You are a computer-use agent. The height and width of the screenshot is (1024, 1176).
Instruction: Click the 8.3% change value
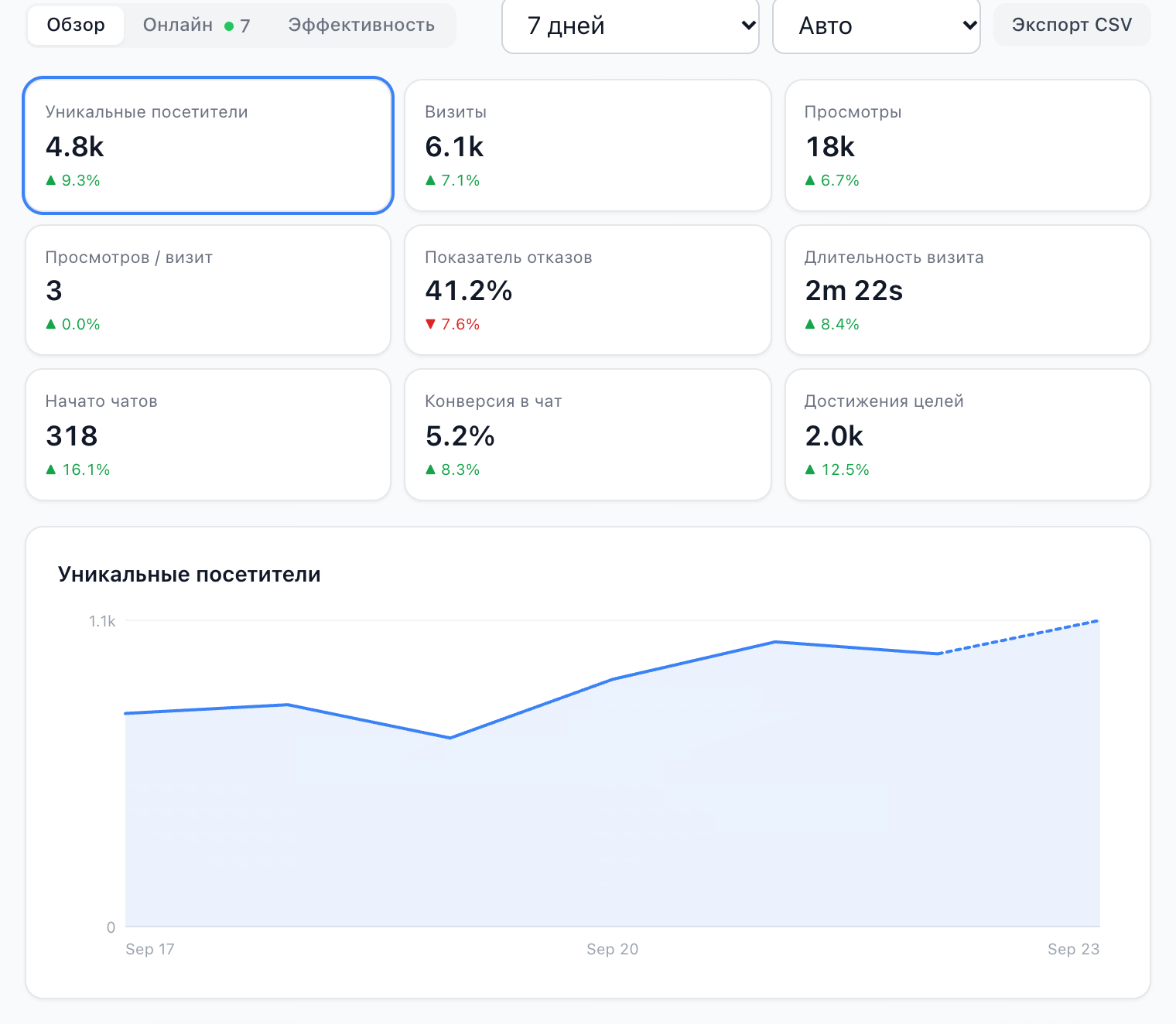click(x=460, y=469)
